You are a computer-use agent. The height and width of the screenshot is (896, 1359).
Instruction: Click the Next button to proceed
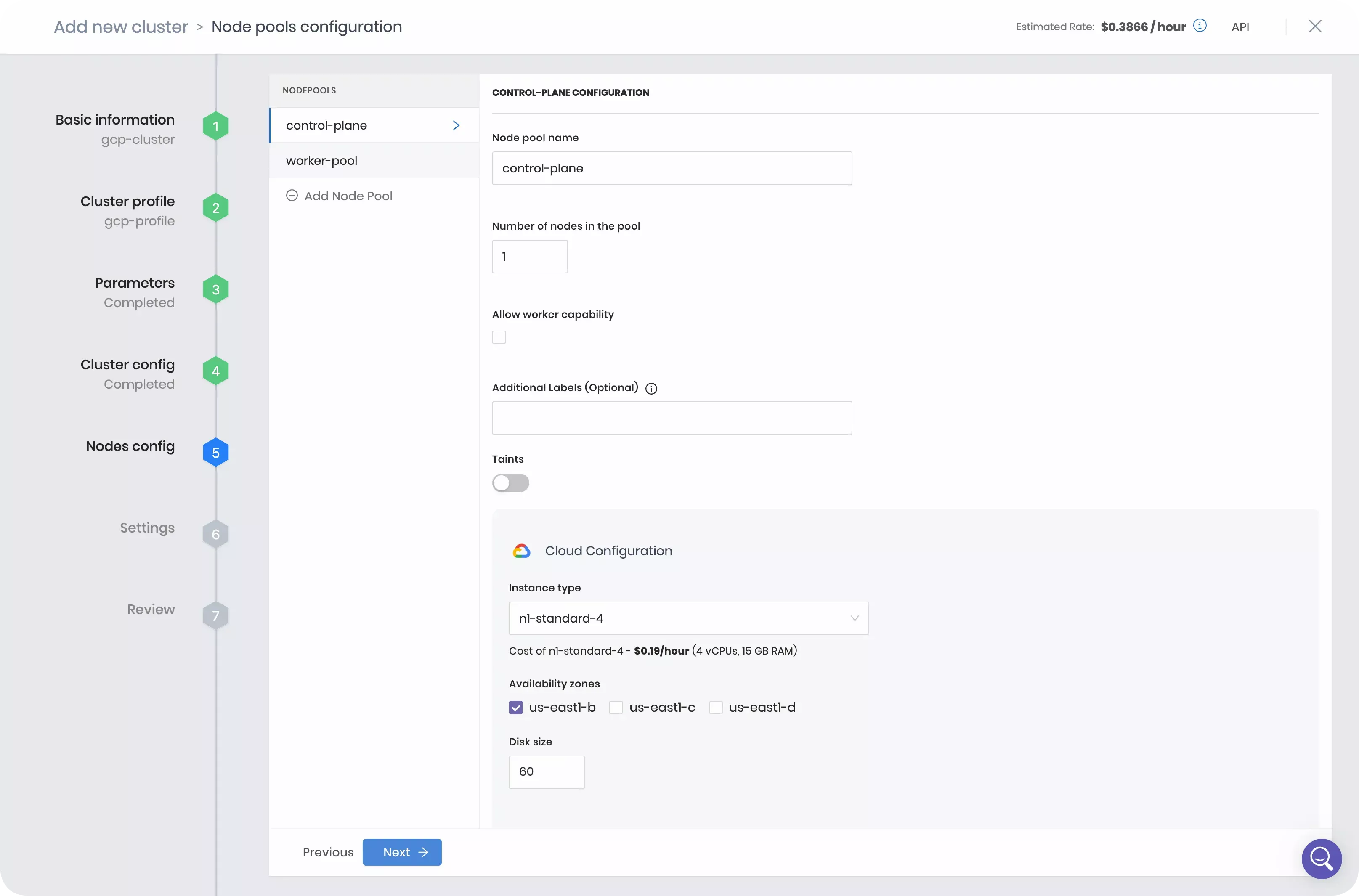click(x=402, y=851)
